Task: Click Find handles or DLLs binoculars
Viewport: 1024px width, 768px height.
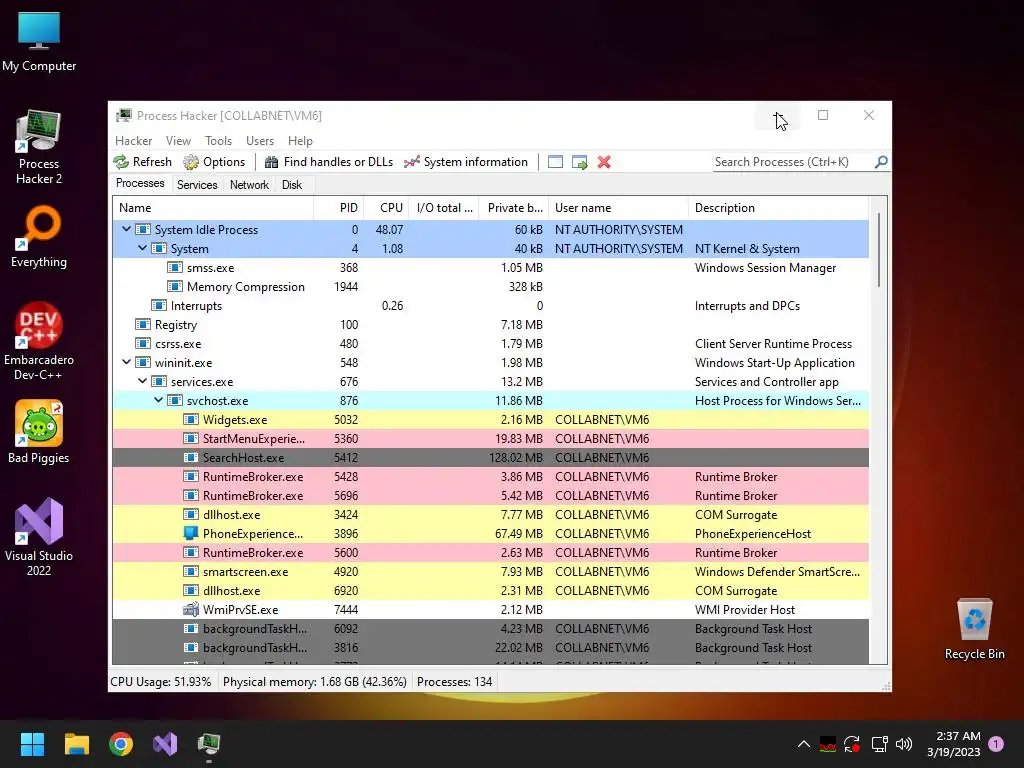Action: pos(272,162)
